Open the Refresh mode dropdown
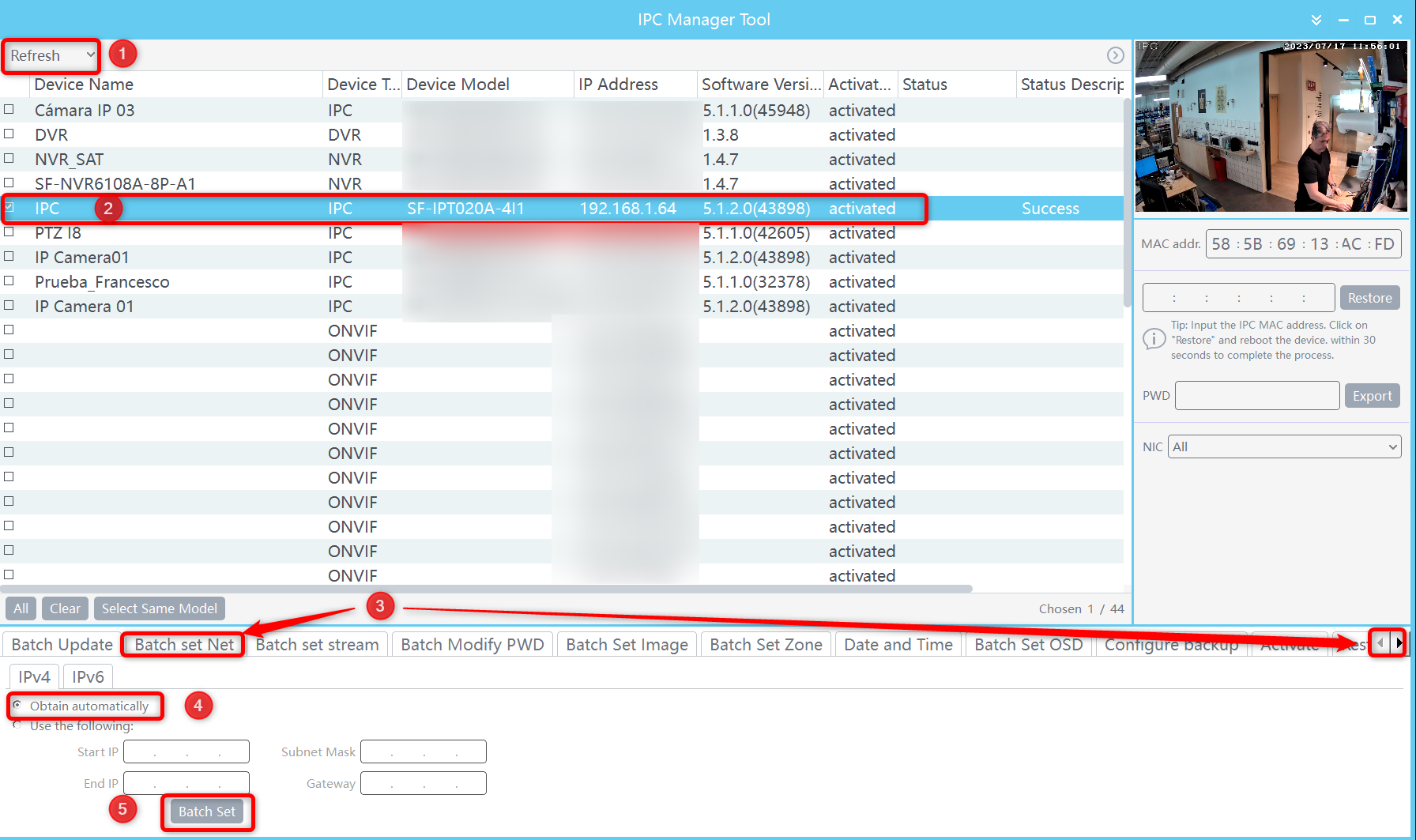The height and width of the screenshot is (840, 1416). tap(51, 55)
